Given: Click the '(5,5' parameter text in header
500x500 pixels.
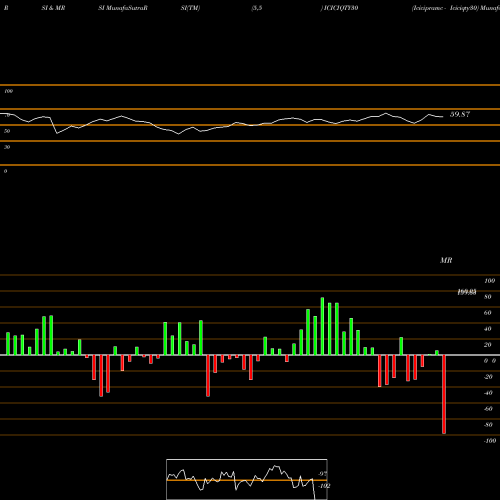Looking at the screenshot, I should (257, 8).
